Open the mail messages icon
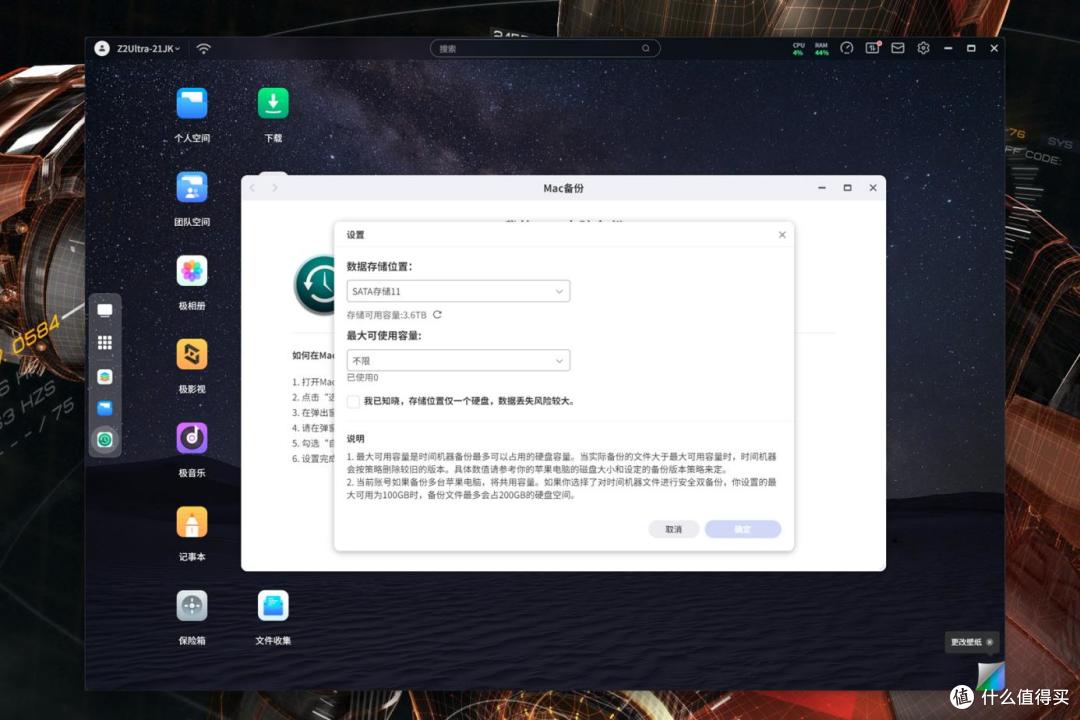 pos(897,48)
